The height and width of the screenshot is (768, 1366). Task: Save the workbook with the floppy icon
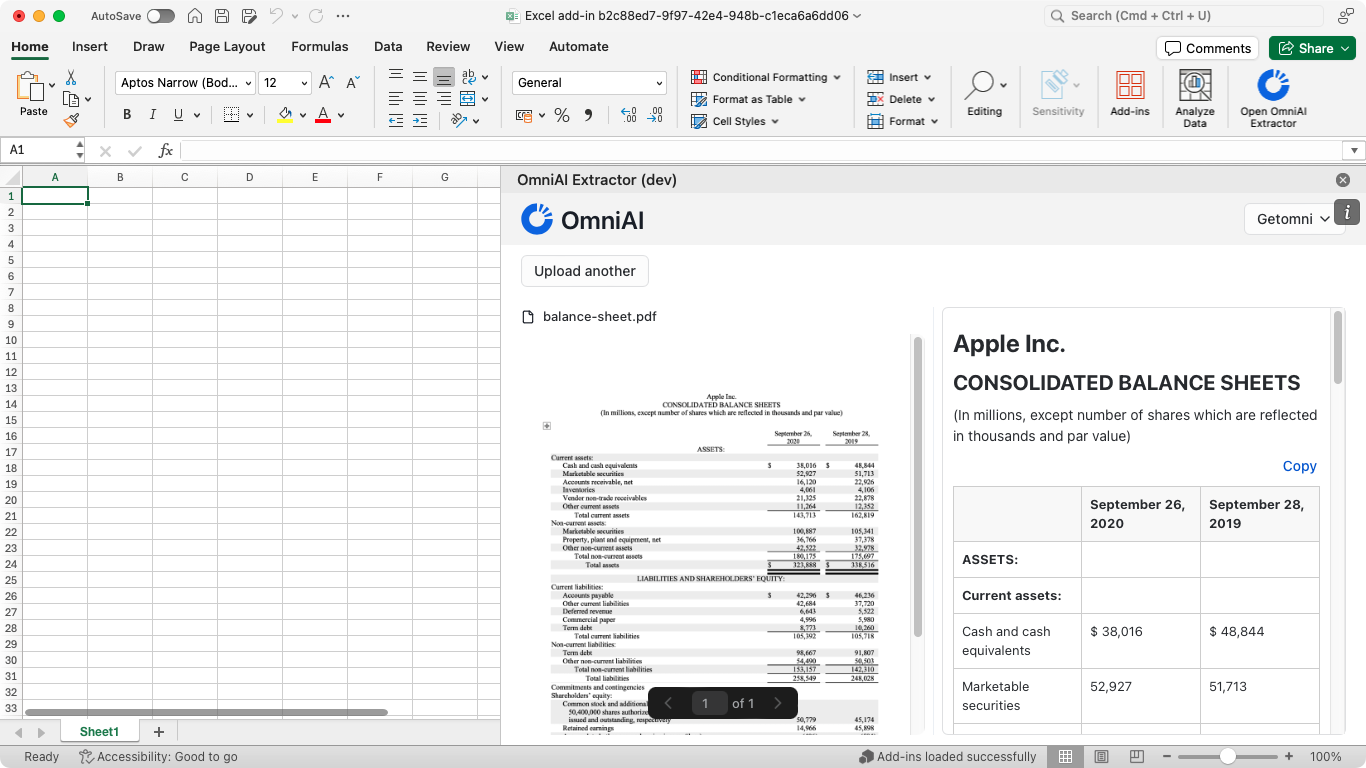coord(222,16)
